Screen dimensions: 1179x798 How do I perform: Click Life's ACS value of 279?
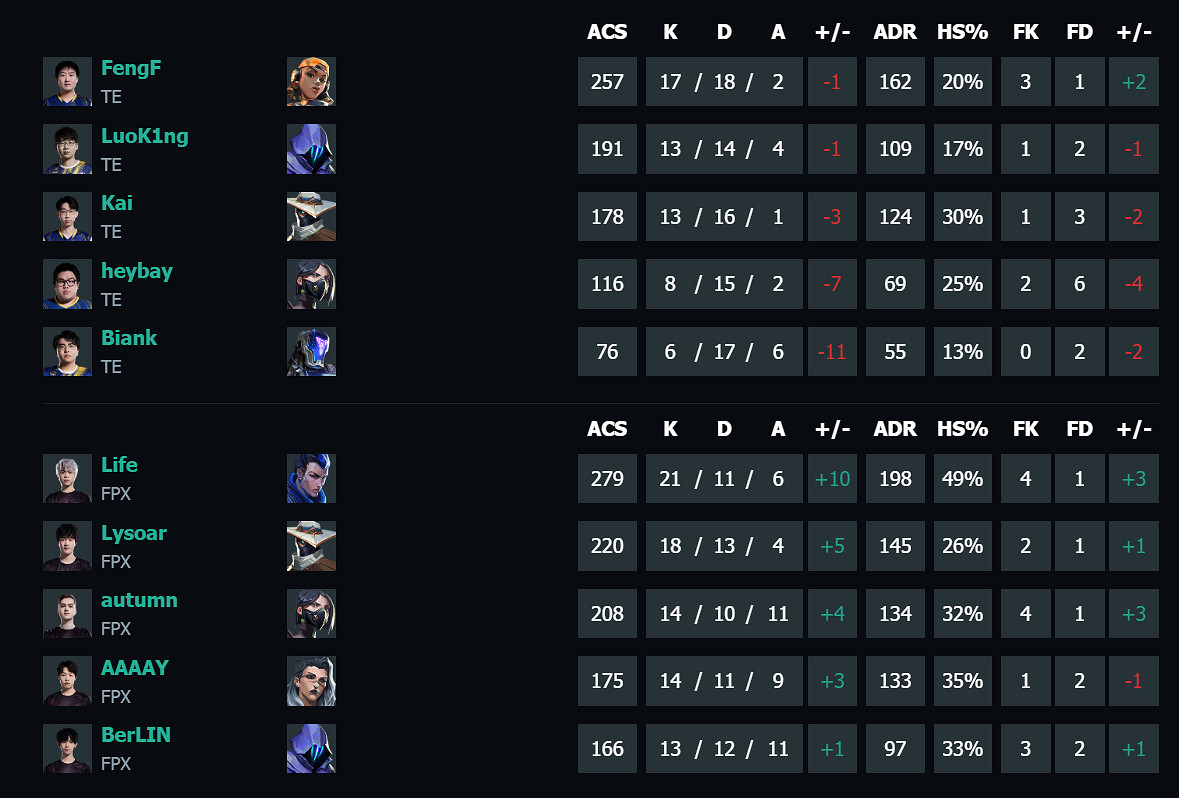click(x=607, y=479)
